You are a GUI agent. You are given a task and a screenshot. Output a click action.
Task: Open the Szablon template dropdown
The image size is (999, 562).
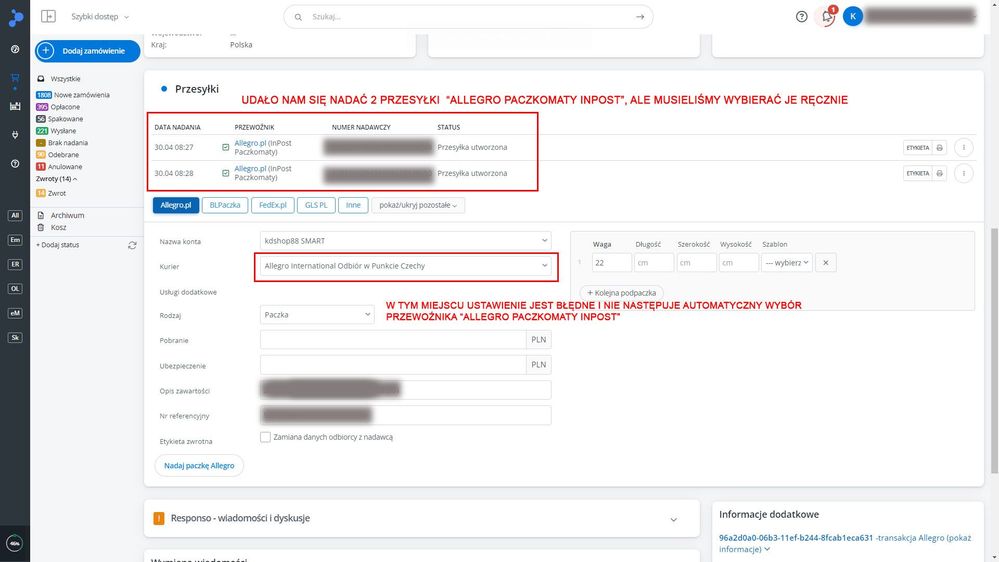(785, 263)
